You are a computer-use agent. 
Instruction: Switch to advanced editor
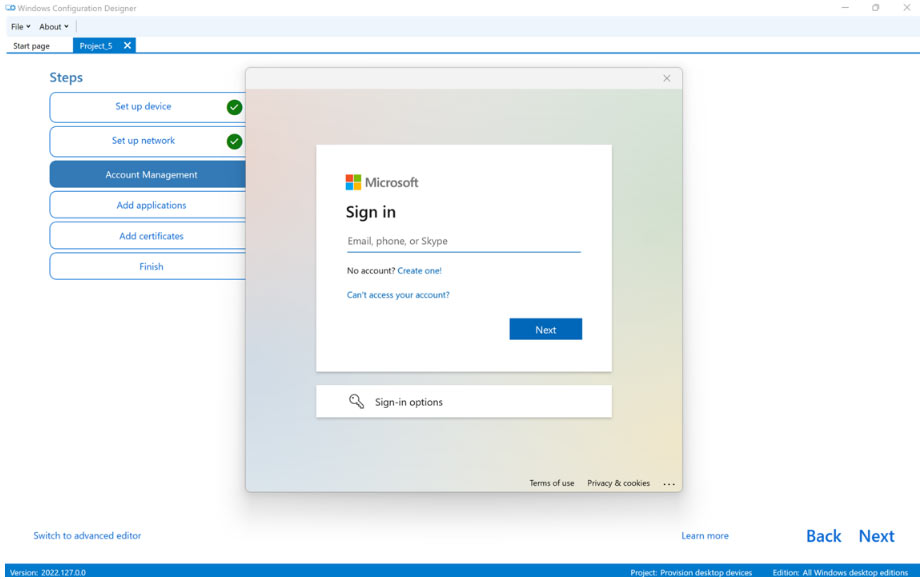87,536
